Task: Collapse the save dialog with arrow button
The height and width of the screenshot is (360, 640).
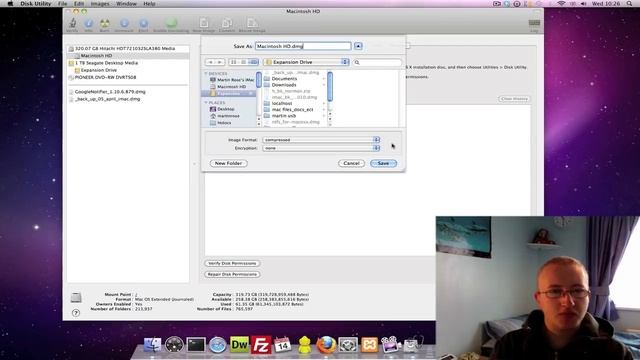Action: (358, 46)
